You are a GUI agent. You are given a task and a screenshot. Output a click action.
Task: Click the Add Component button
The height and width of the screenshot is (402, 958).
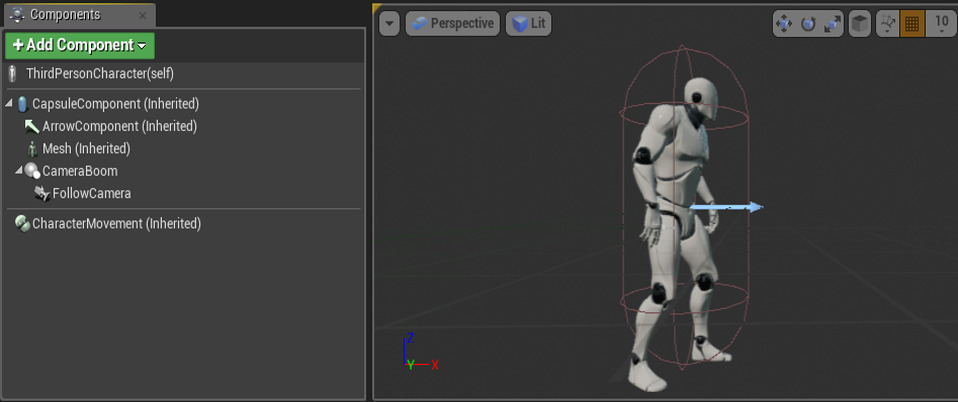click(x=80, y=45)
